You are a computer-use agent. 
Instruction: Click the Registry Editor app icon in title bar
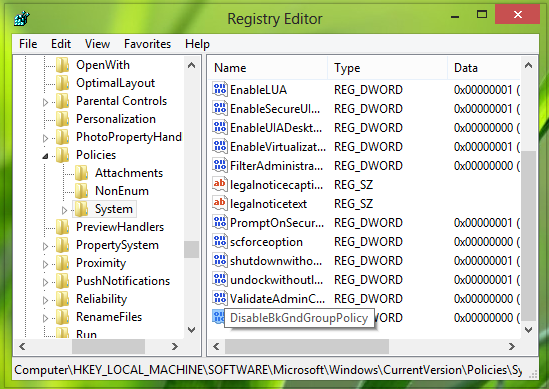point(22,18)
